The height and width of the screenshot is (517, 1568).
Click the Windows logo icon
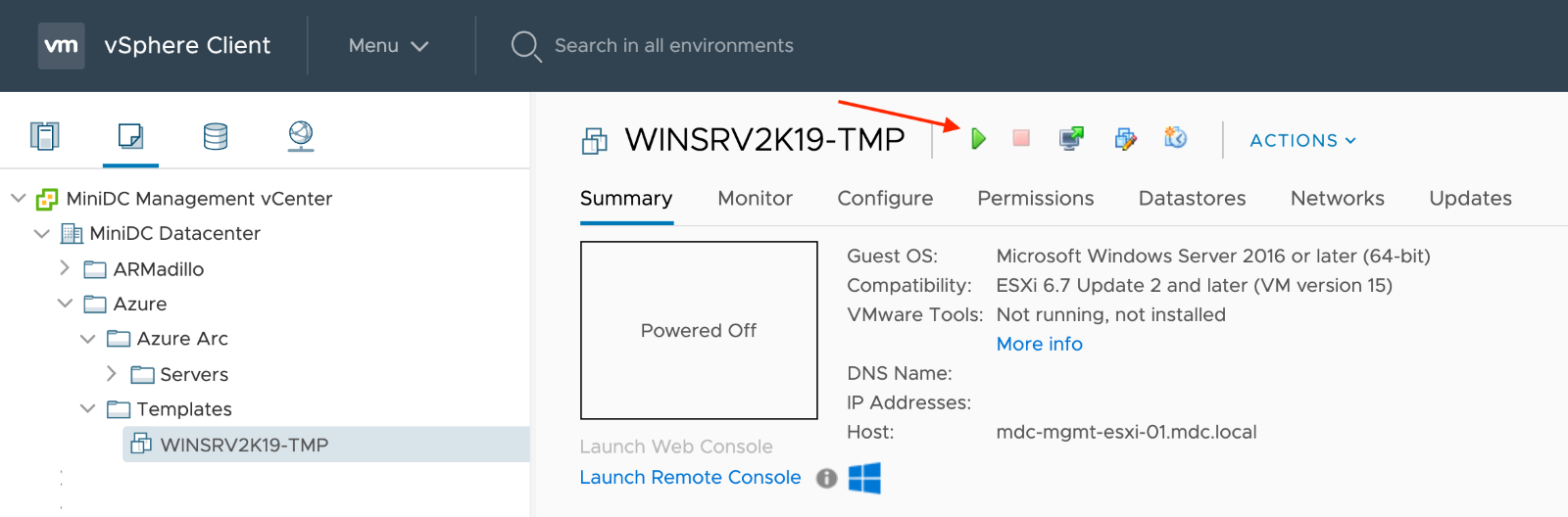(864, 478)
